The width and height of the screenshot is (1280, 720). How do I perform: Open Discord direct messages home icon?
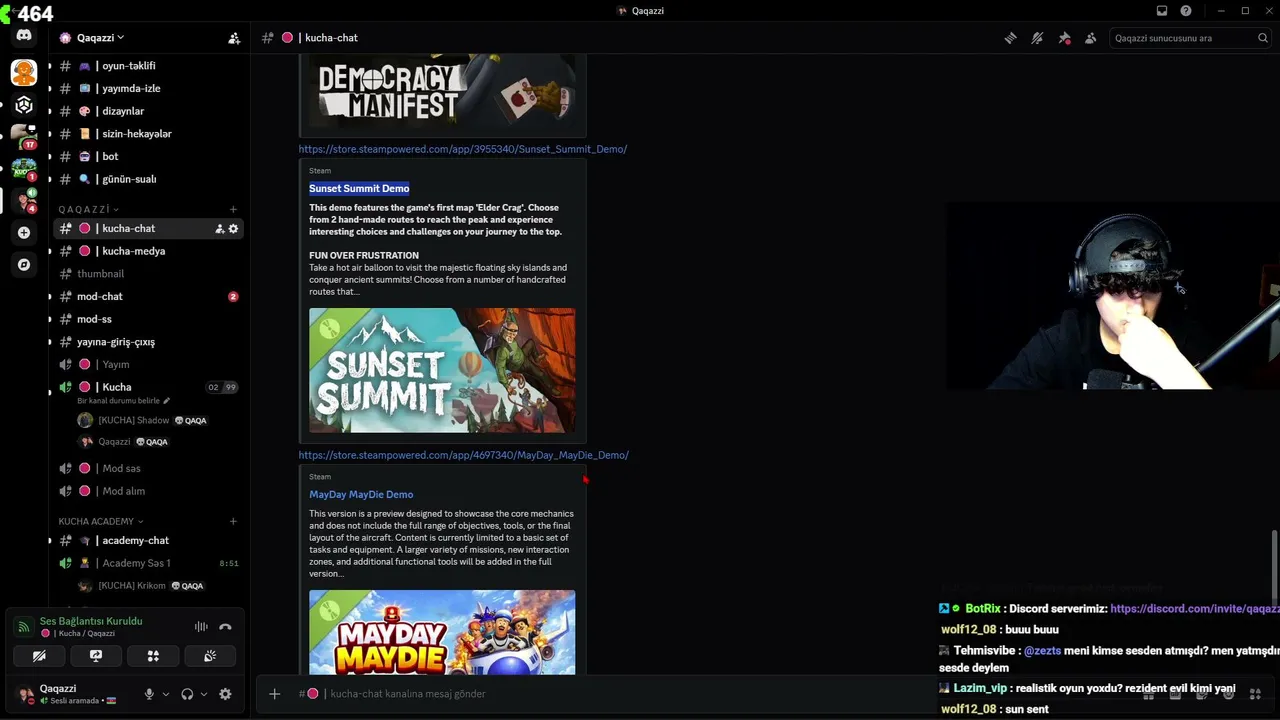(24, 36)
